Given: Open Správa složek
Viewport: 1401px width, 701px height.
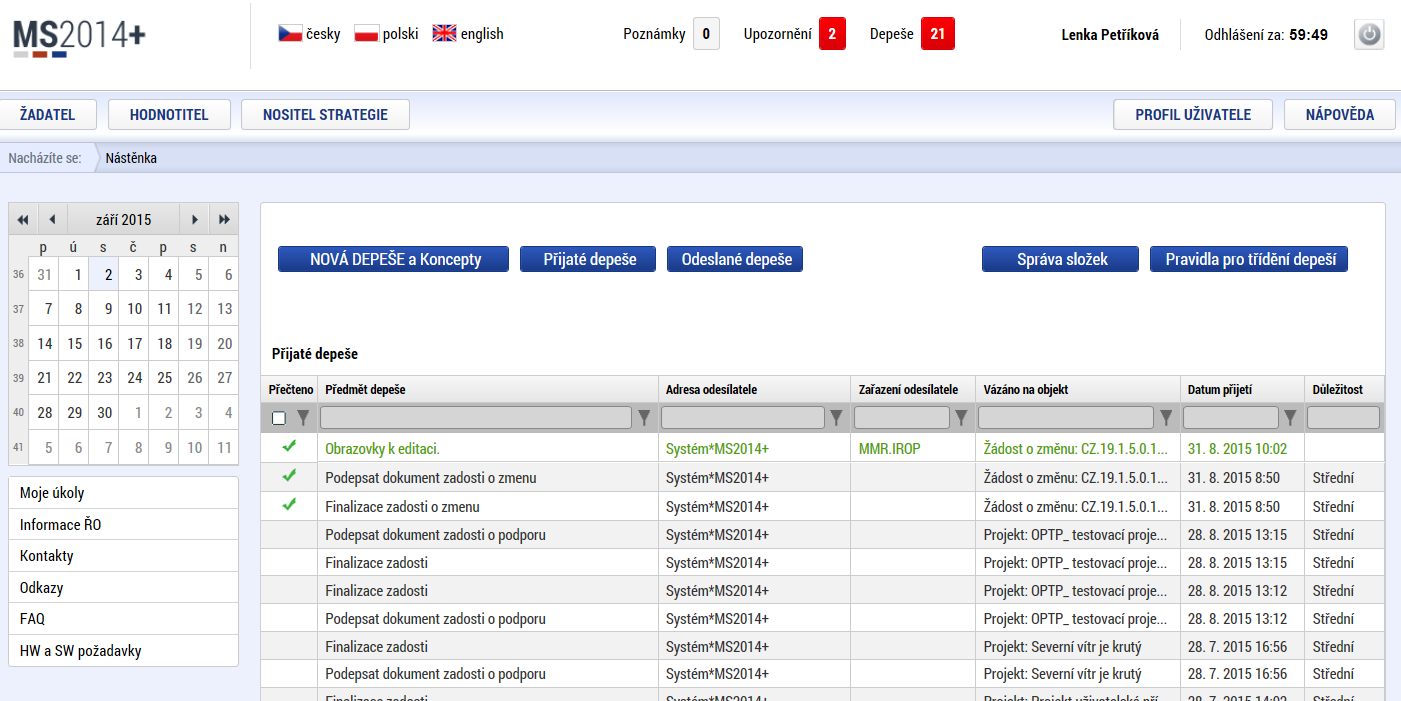Looking at the screenshot, I should (1061, 259).
